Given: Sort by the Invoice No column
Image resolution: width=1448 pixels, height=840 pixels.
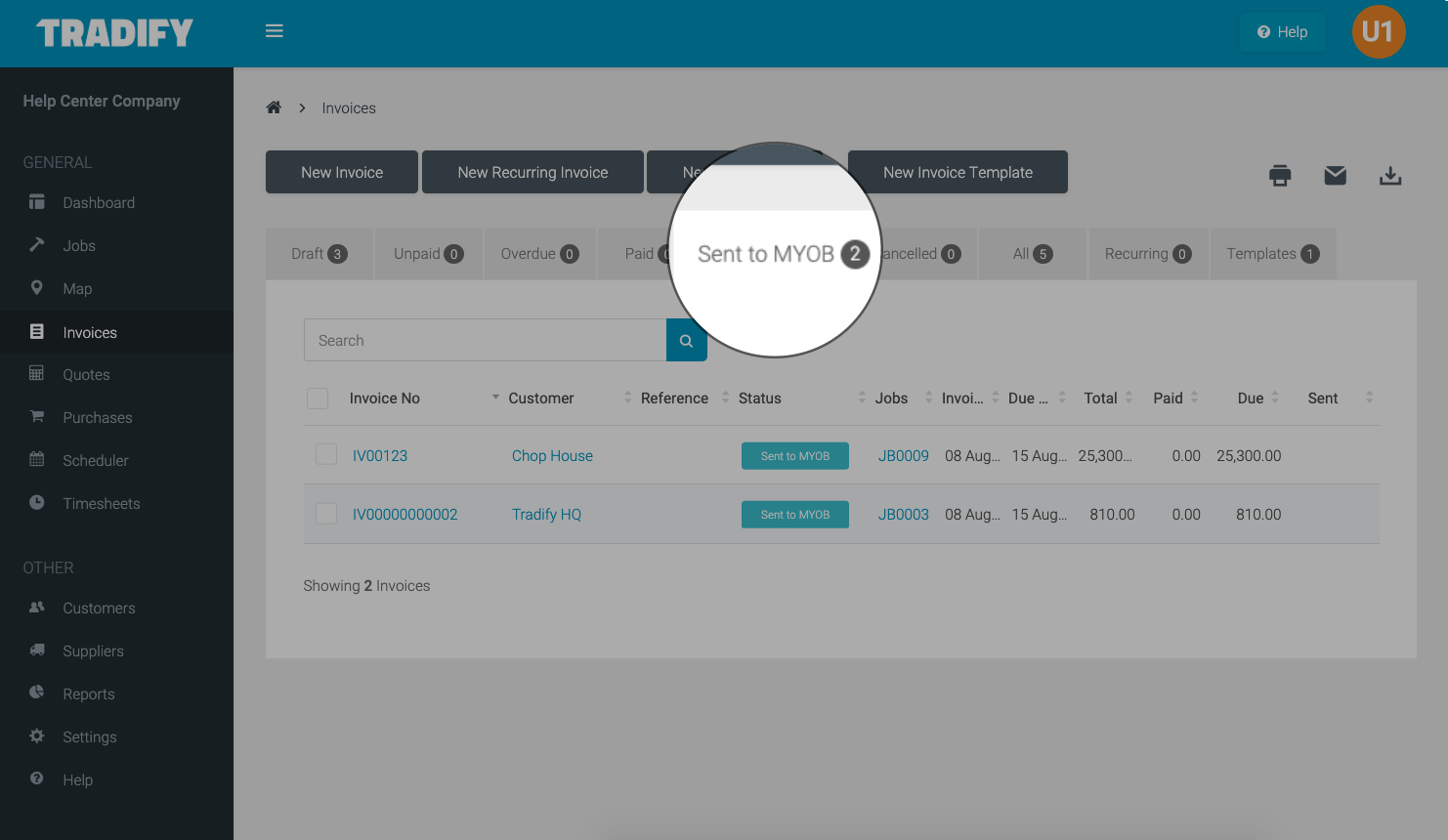Looking at the screenshot, I should [x=385, y=399].
